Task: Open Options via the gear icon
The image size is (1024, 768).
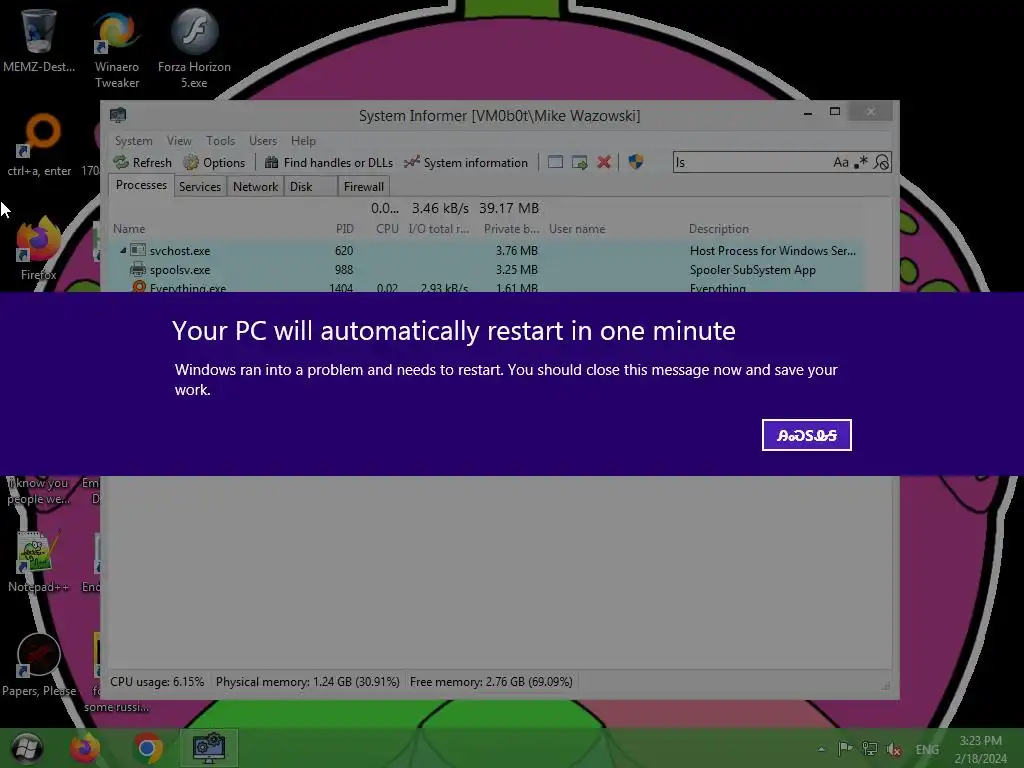Action: (x=191, y=162)
